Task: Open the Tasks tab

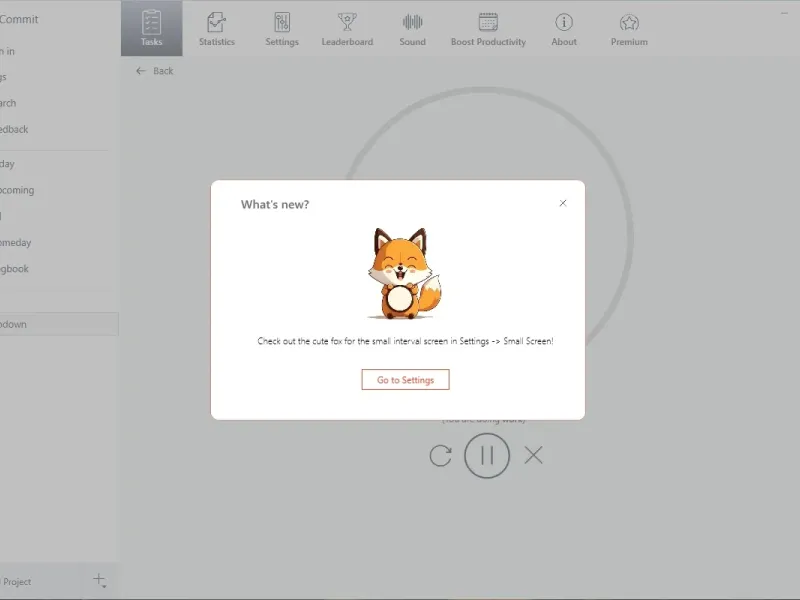Action: pos(152,28)
